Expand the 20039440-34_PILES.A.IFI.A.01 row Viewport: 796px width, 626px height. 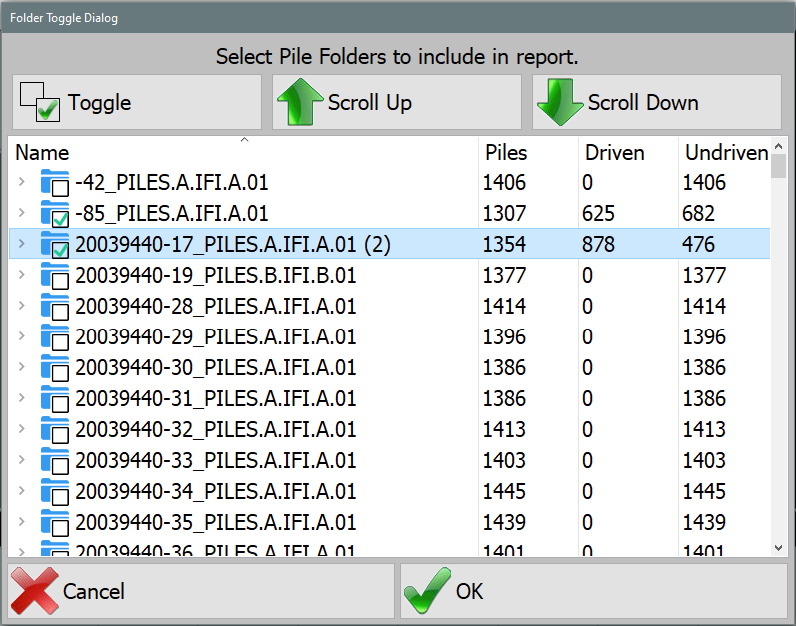click(x=21, y=490)
